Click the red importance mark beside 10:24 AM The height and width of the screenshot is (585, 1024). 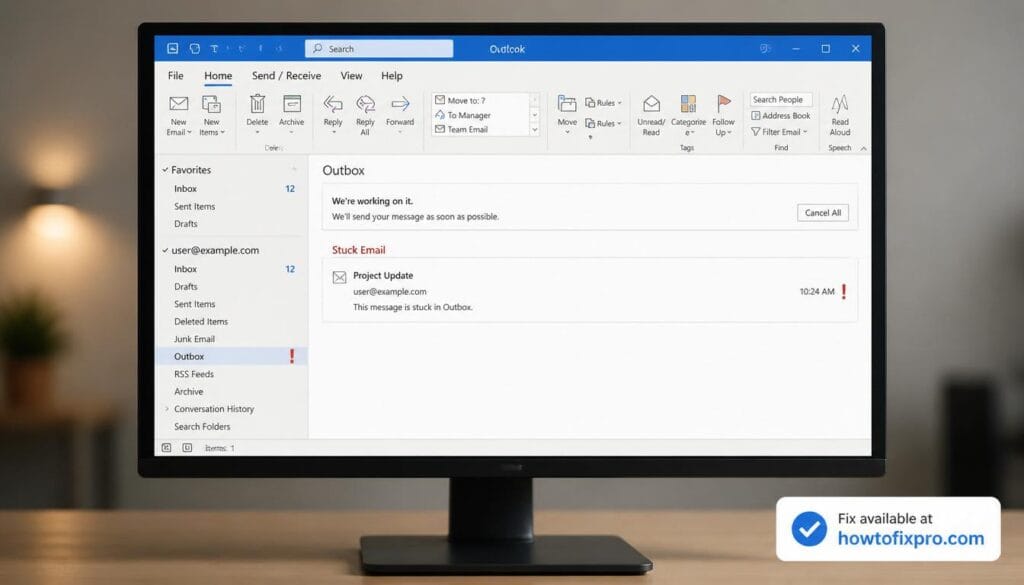844,292
